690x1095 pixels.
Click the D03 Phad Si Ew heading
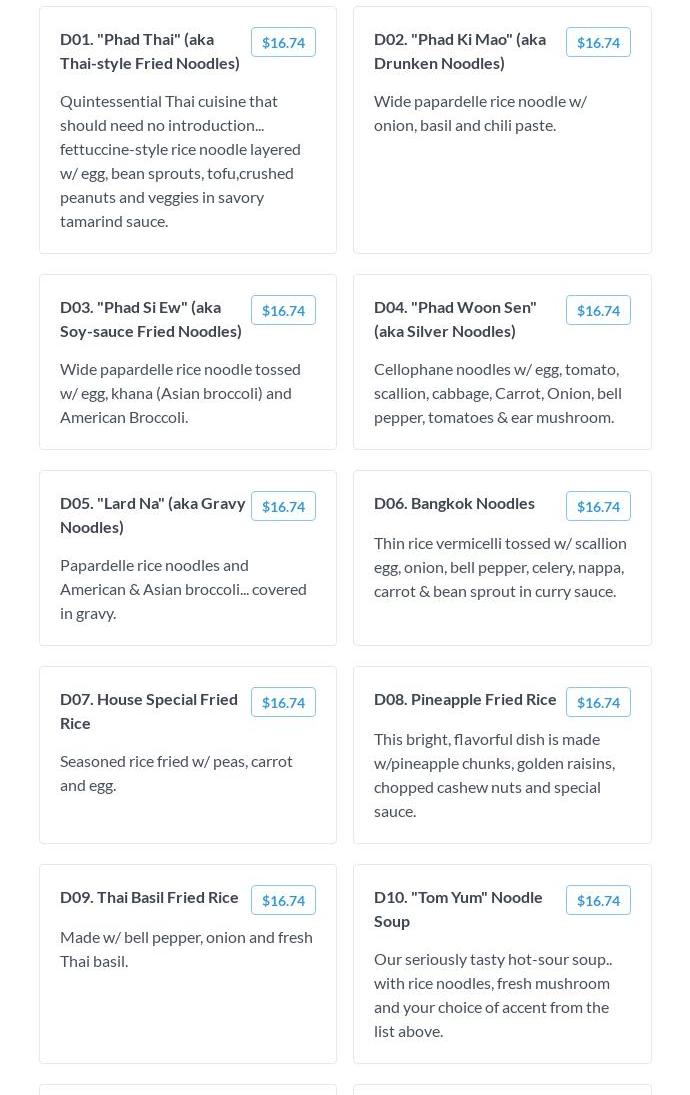coord(151,319)
